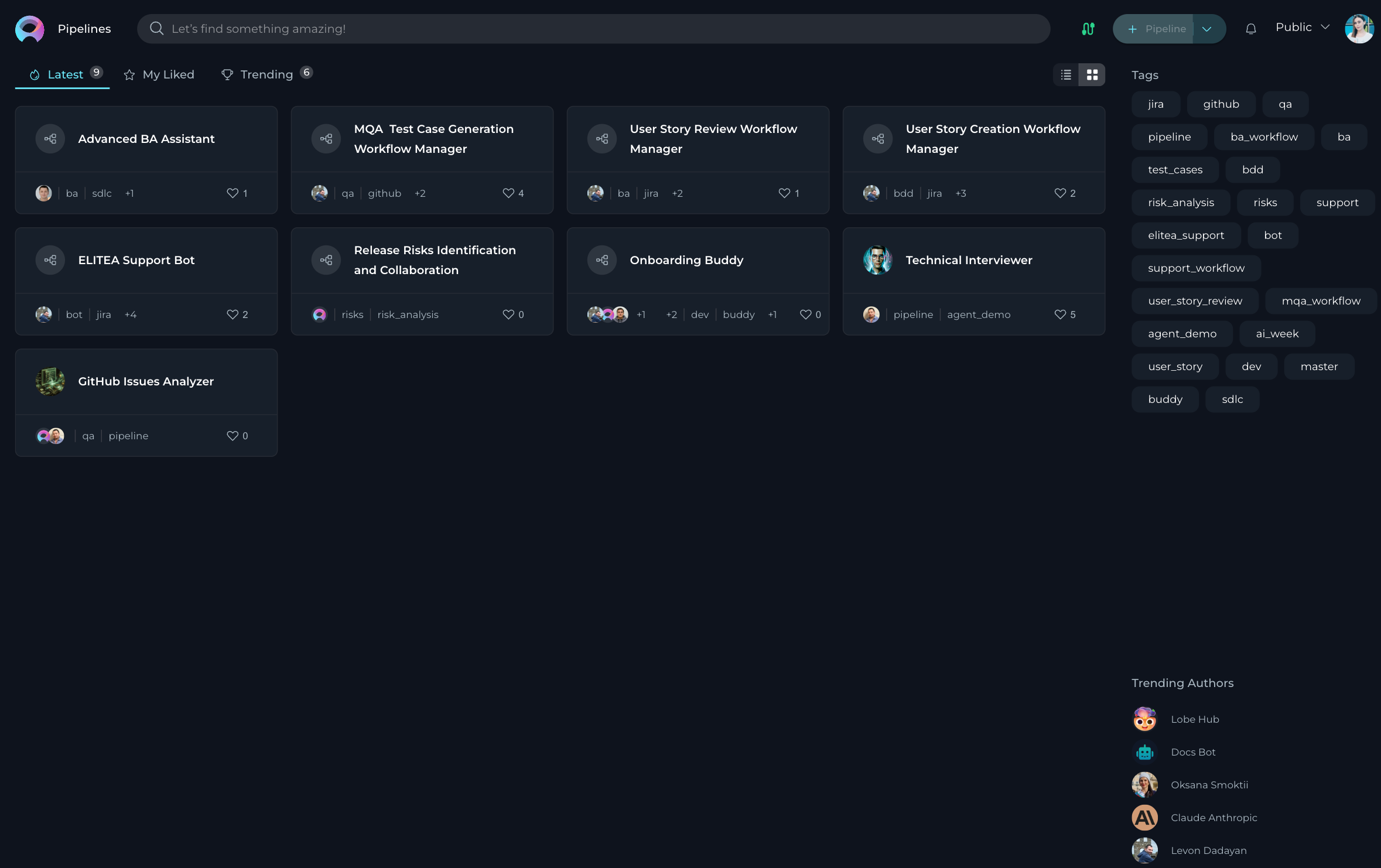
Task: Open Claude Anthropic author name
Action: 1213,818
